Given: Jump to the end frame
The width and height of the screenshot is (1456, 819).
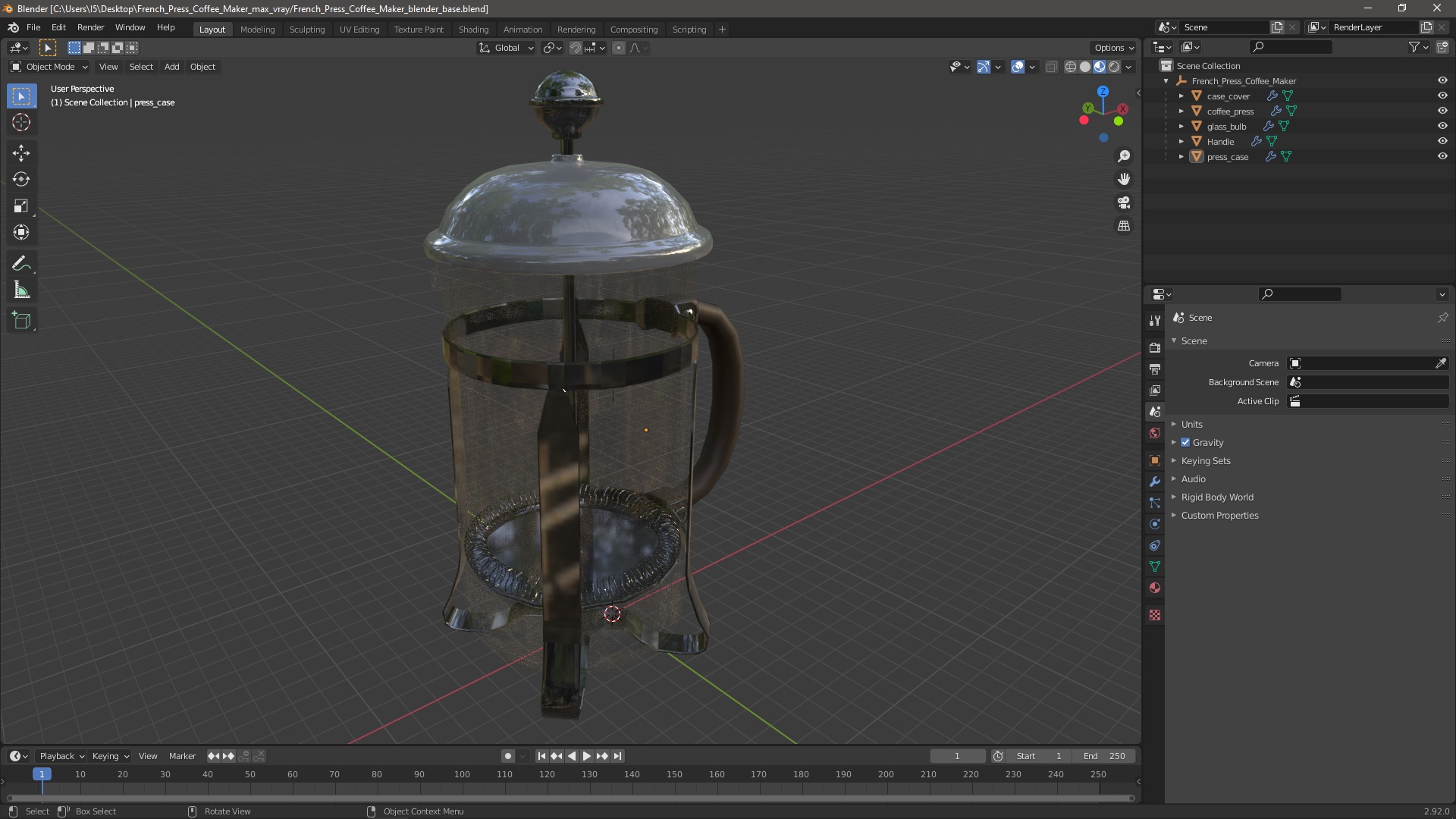Looking at the screenshot, I should [618, 756].
